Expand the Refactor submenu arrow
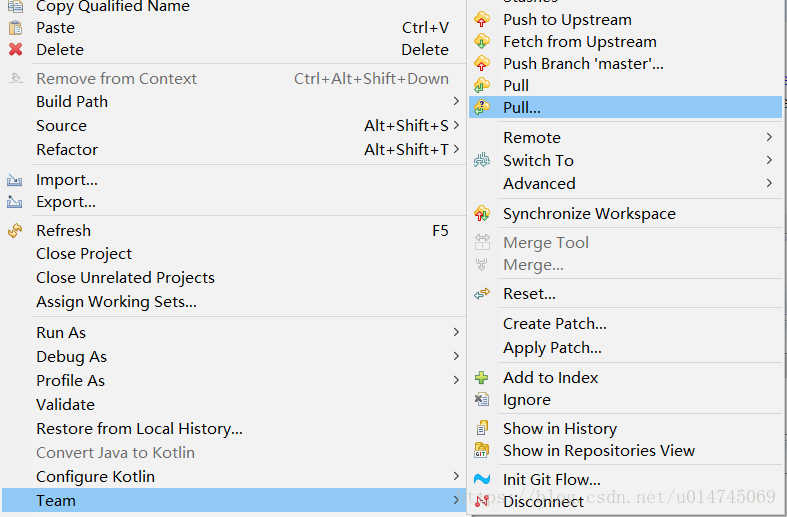 click(x=456, y=149)
